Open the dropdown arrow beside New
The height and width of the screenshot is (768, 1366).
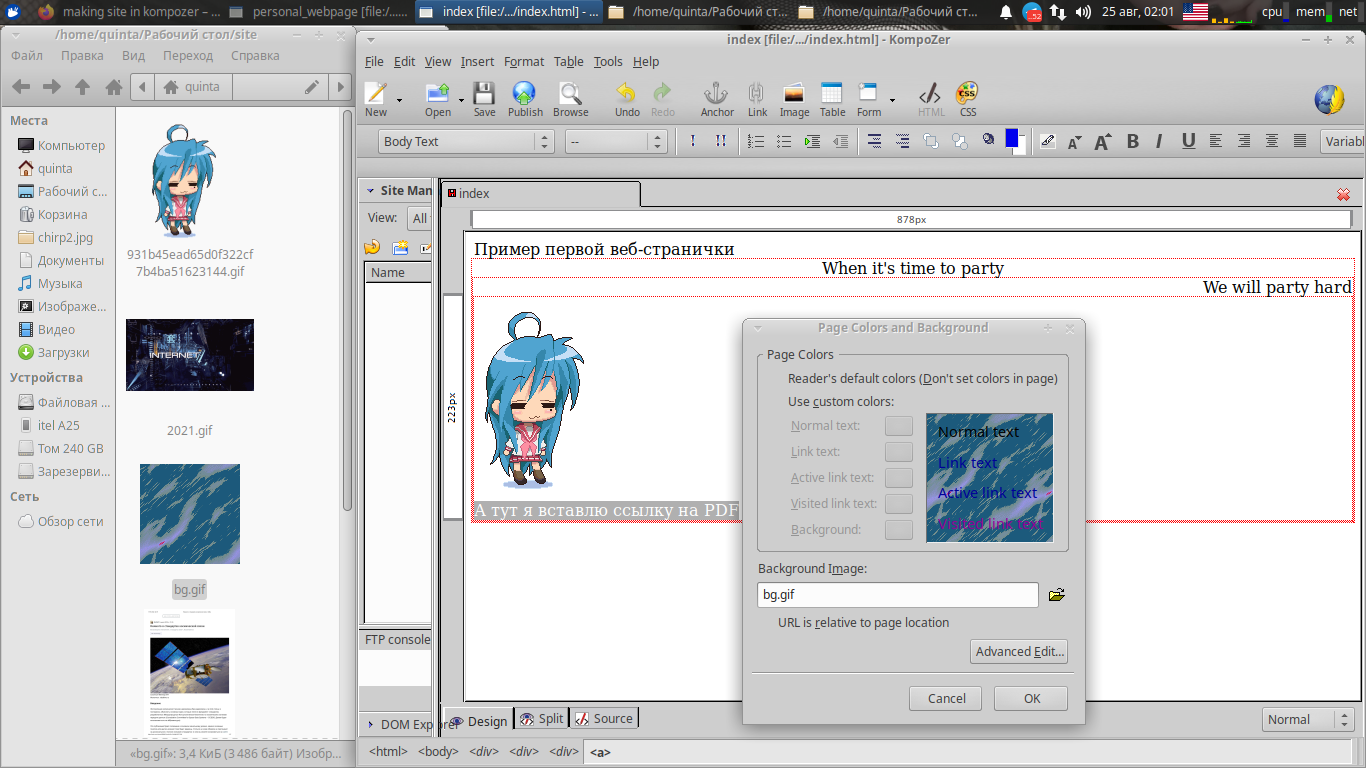tap(399, 100)
